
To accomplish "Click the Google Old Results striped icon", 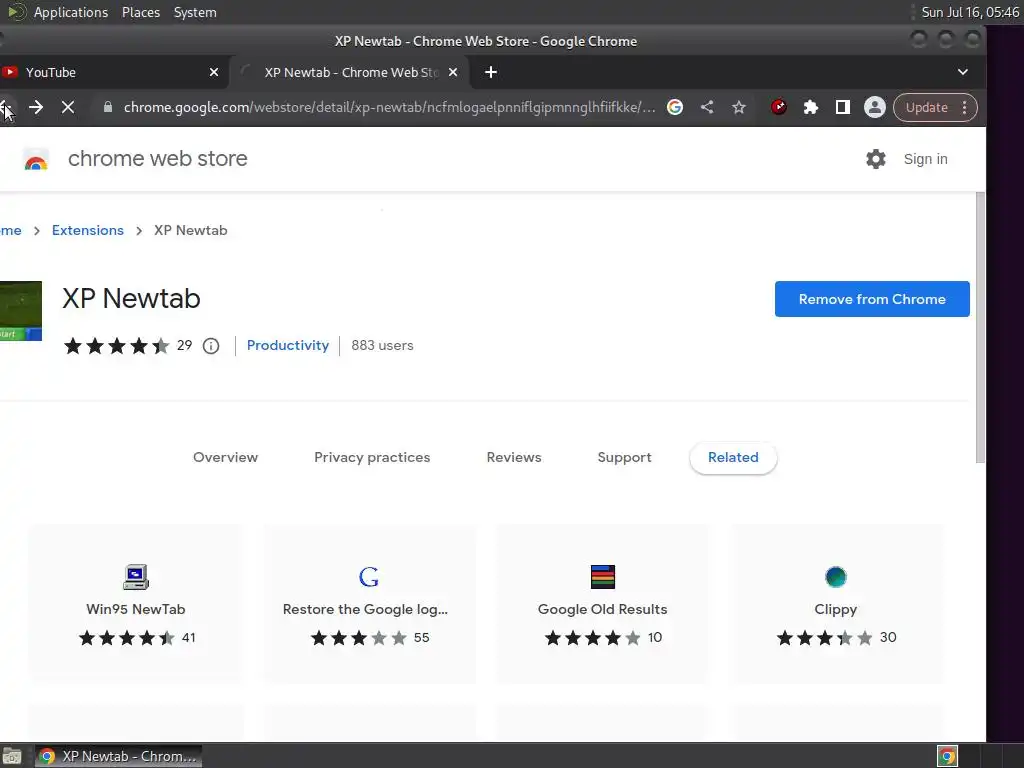I will point(603,577).
